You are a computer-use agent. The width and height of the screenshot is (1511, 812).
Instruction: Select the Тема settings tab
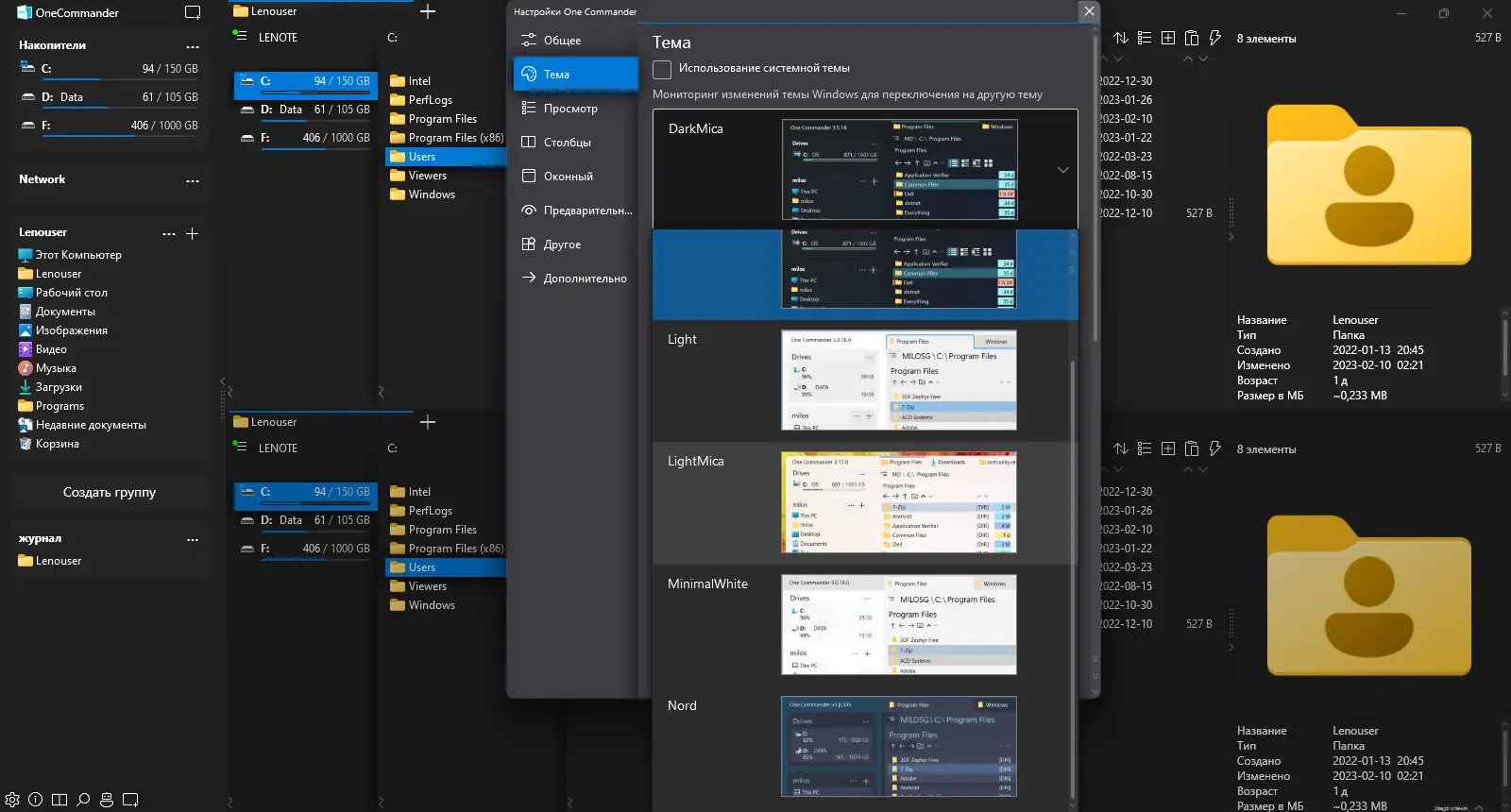tap(576, 75)
